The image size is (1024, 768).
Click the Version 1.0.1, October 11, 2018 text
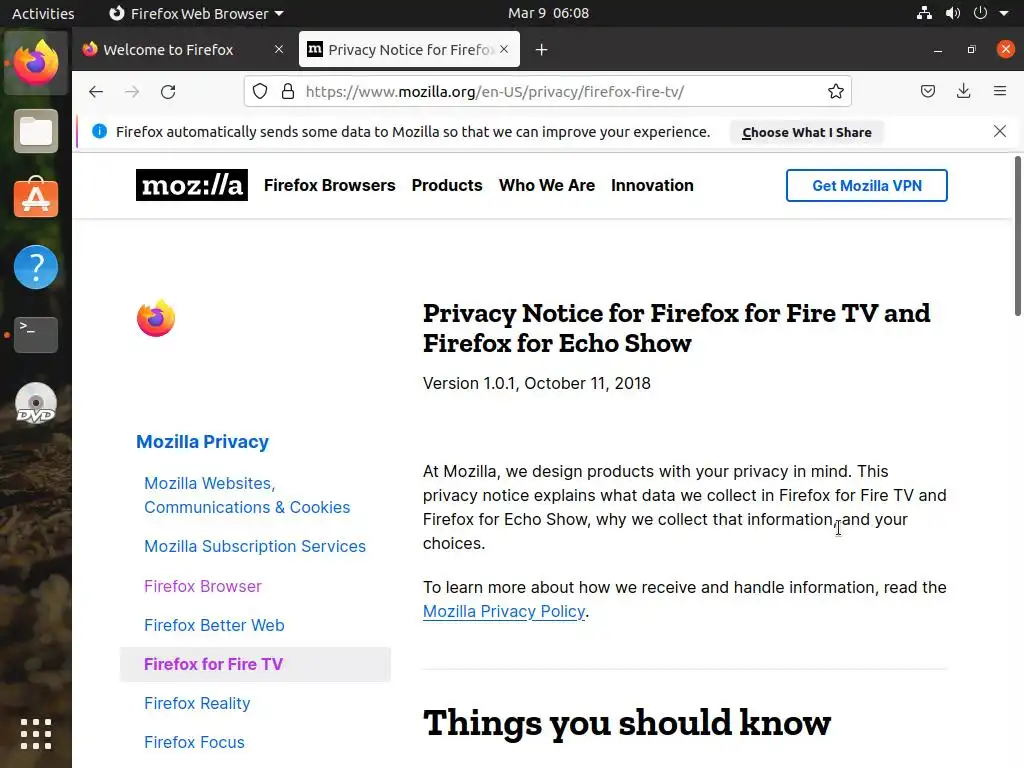click(537, 383)
